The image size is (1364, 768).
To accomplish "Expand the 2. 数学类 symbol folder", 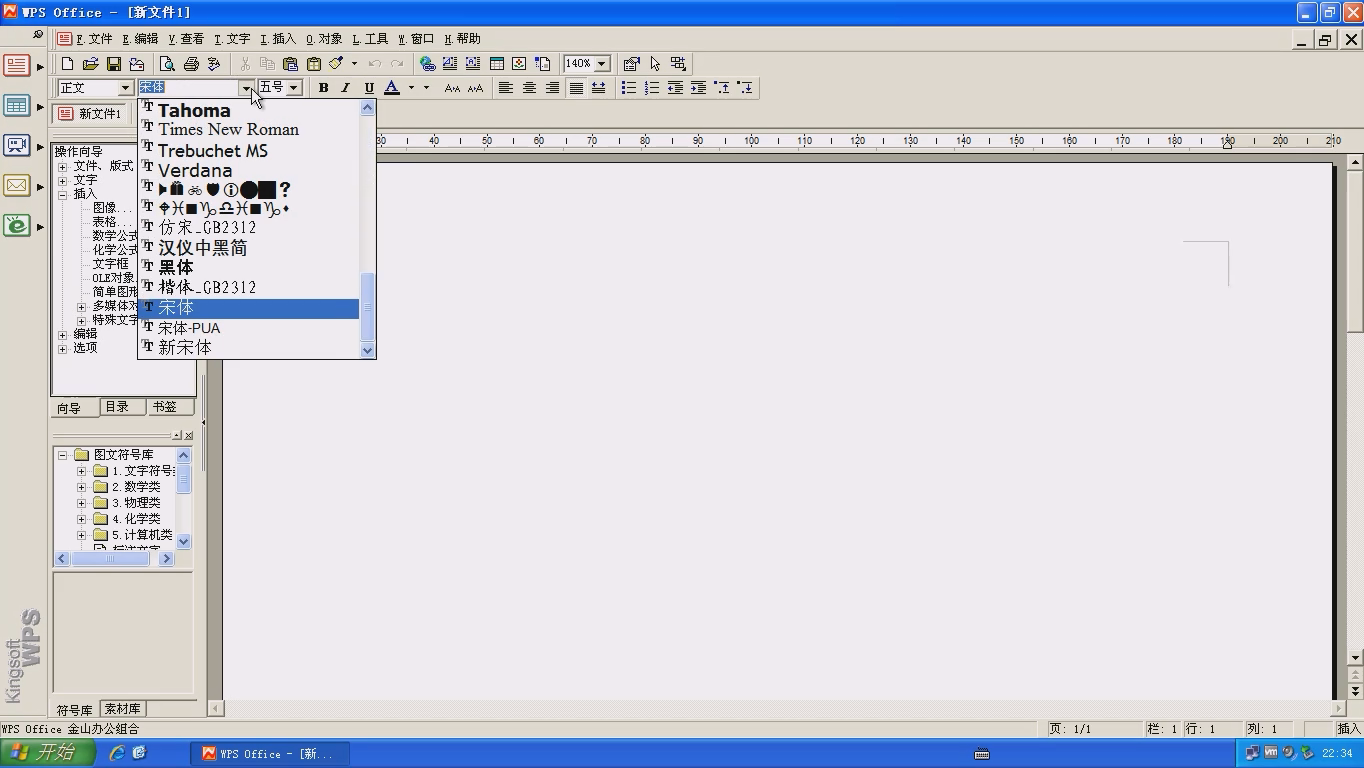I will (82, 487).
